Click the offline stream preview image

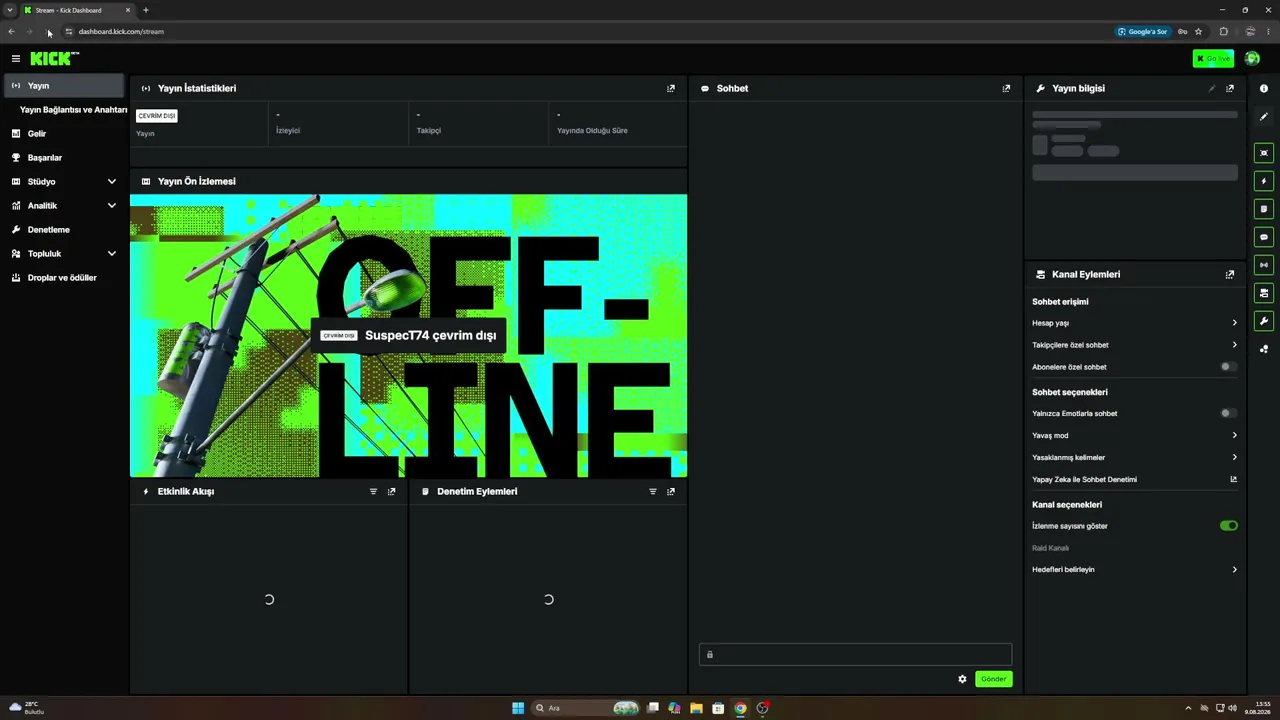[x=408, y=336]
